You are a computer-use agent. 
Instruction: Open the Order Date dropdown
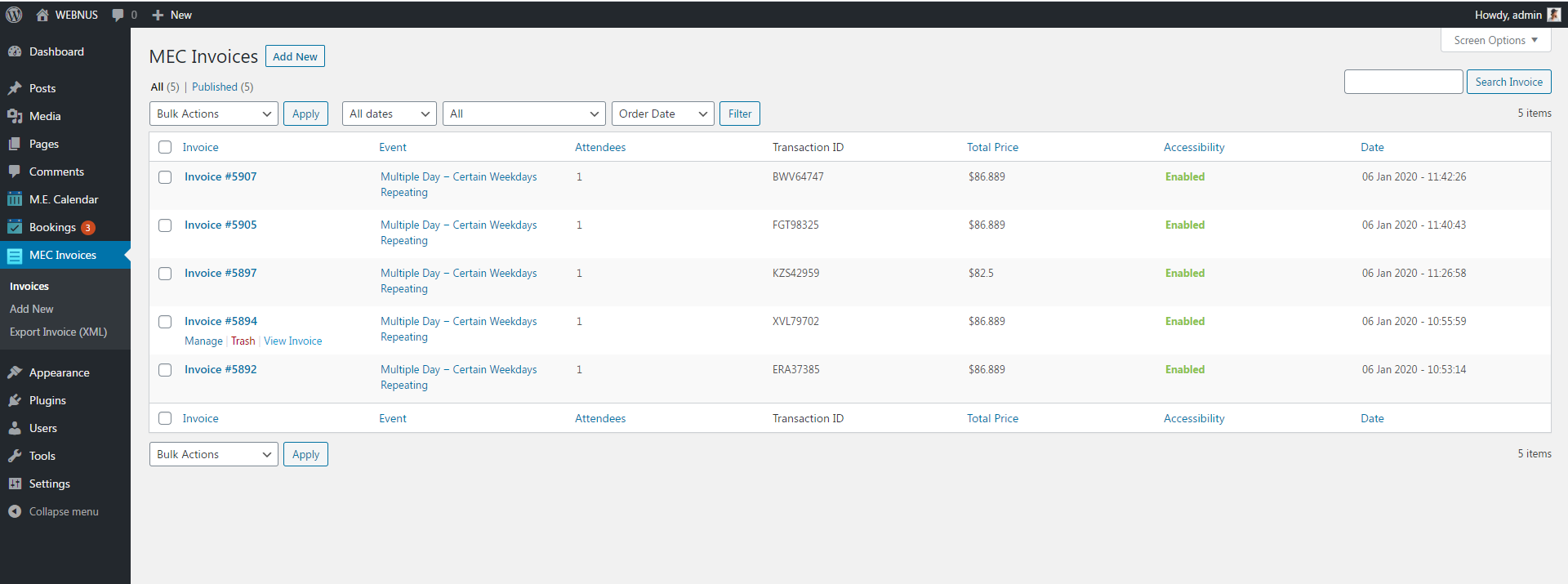coord(663,114)
